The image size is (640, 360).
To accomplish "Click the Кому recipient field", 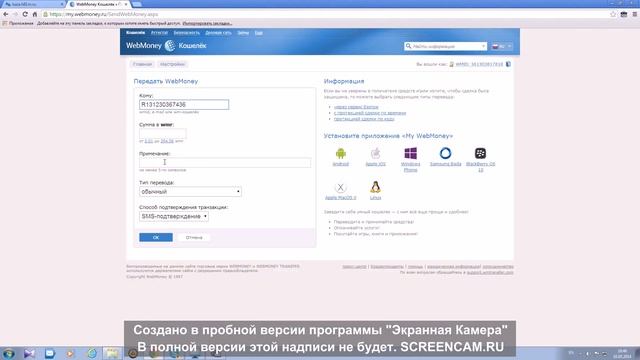I will tap(184, 104).
